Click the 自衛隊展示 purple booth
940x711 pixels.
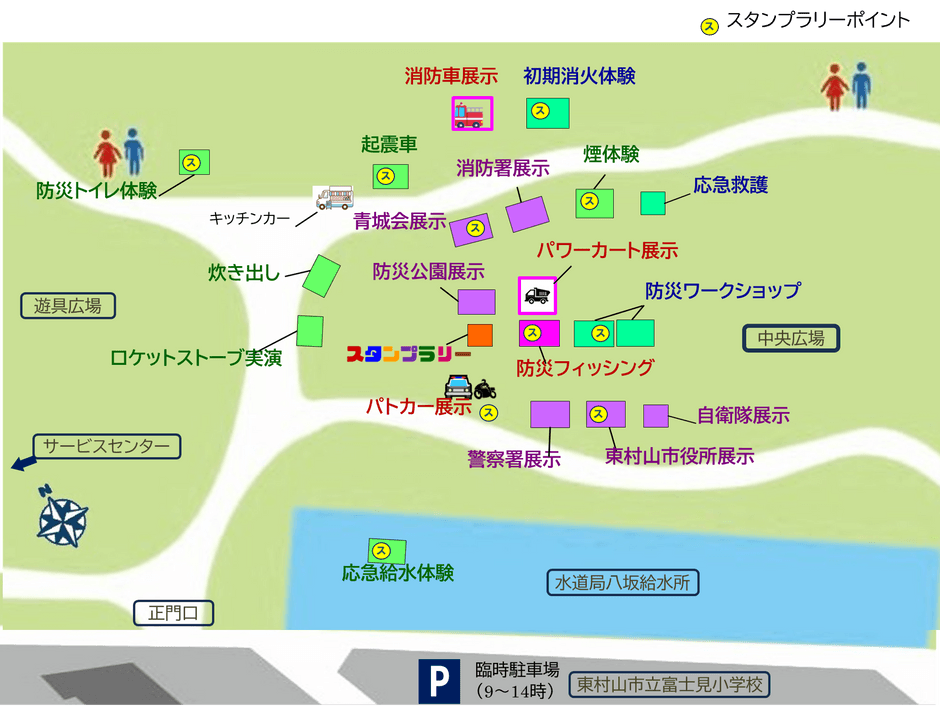point(656,416)
